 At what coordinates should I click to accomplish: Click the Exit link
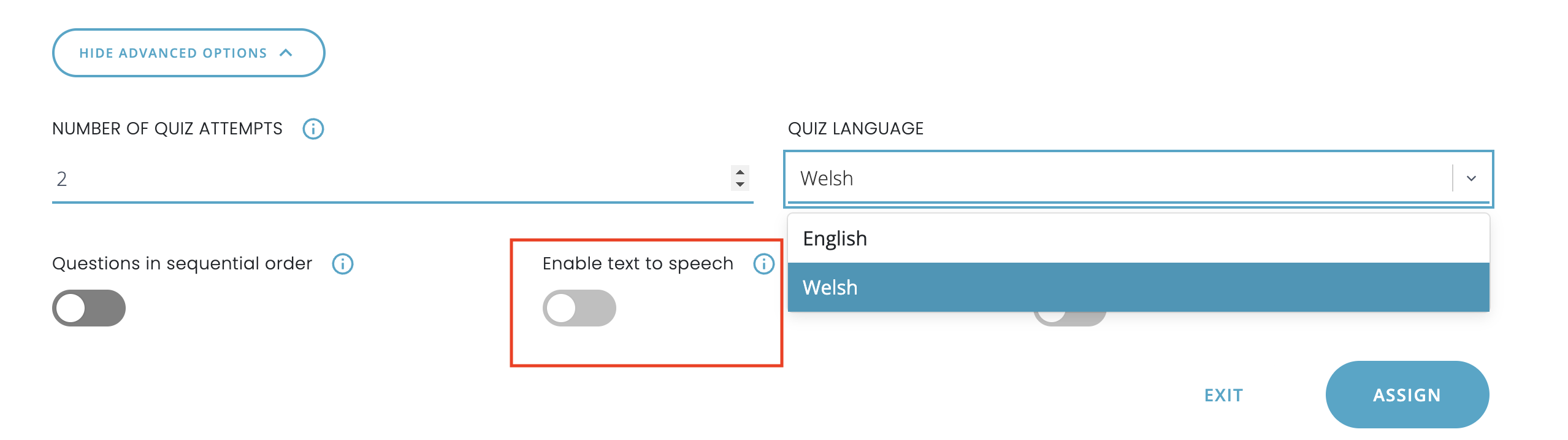coord(1223,395)
